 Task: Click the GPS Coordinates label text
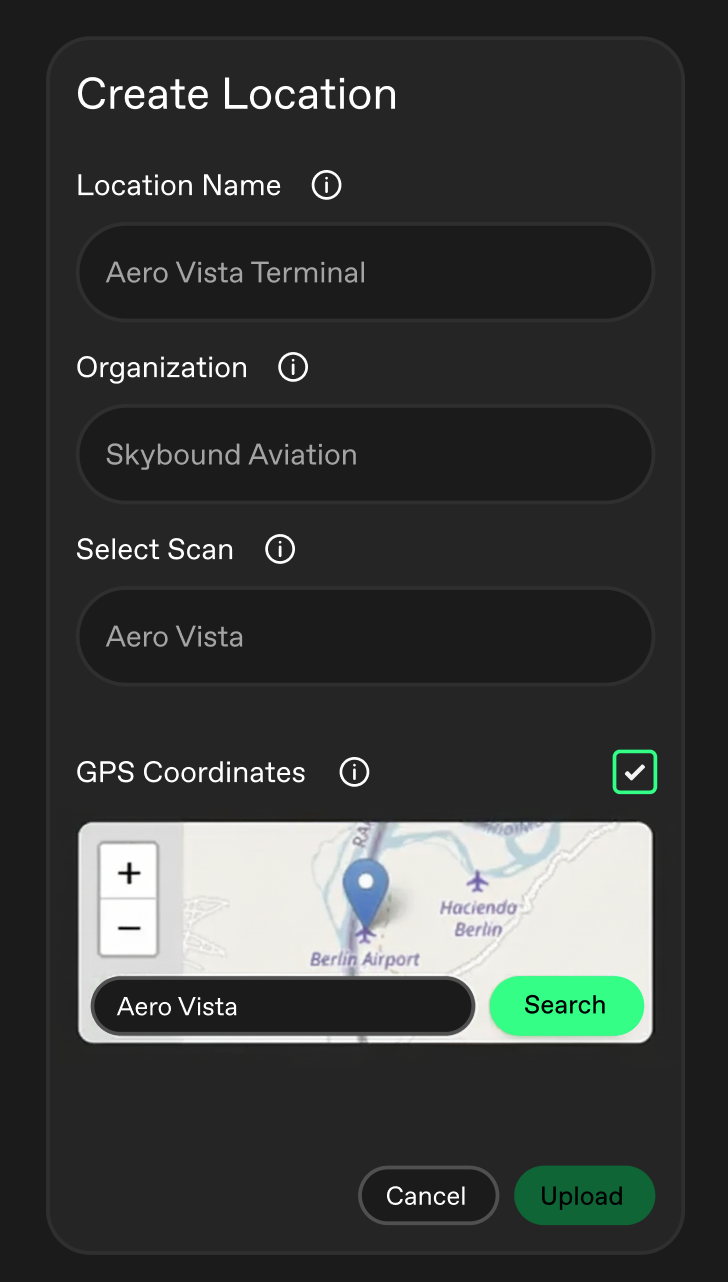pos(191,772)
